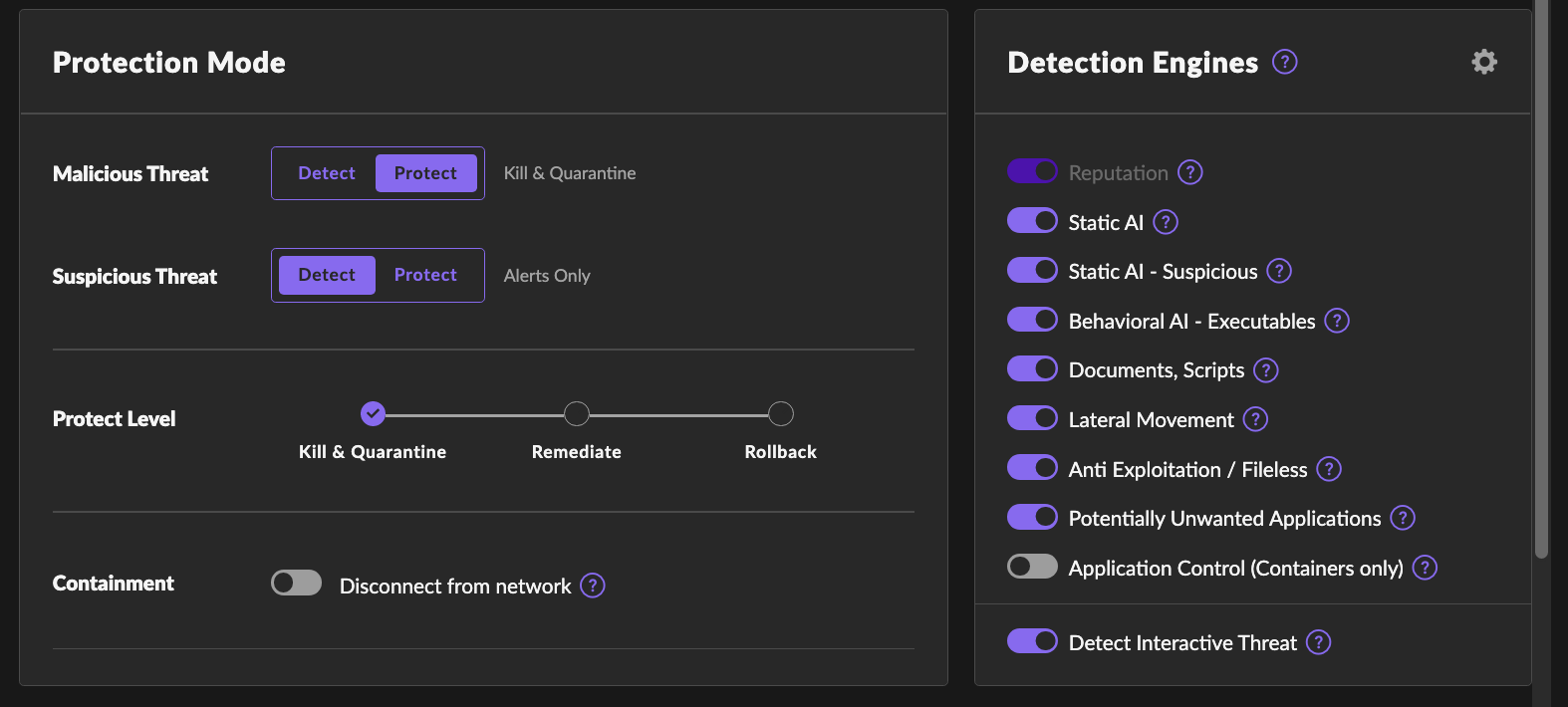Enable the Disconnect from network toggle

[x=296, y=583]
